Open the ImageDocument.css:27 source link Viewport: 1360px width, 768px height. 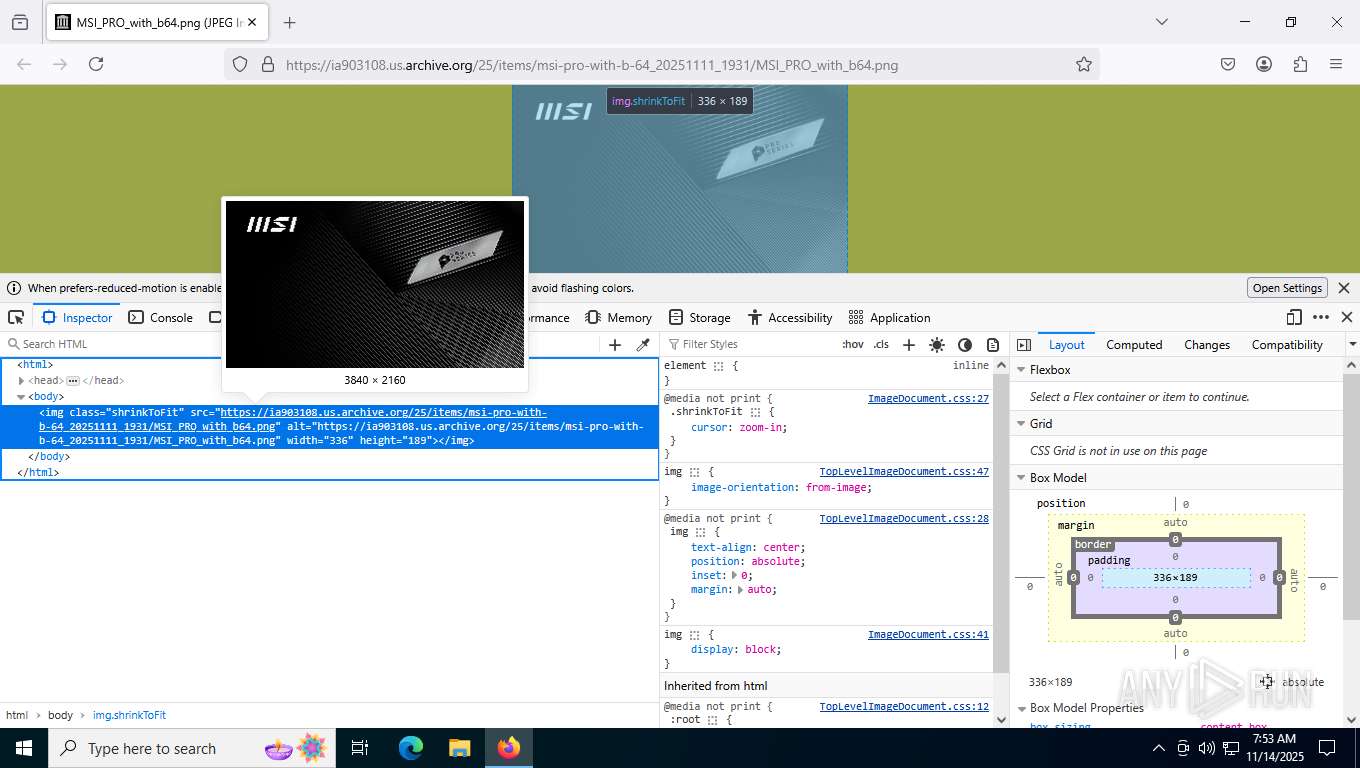click(928, 398)
